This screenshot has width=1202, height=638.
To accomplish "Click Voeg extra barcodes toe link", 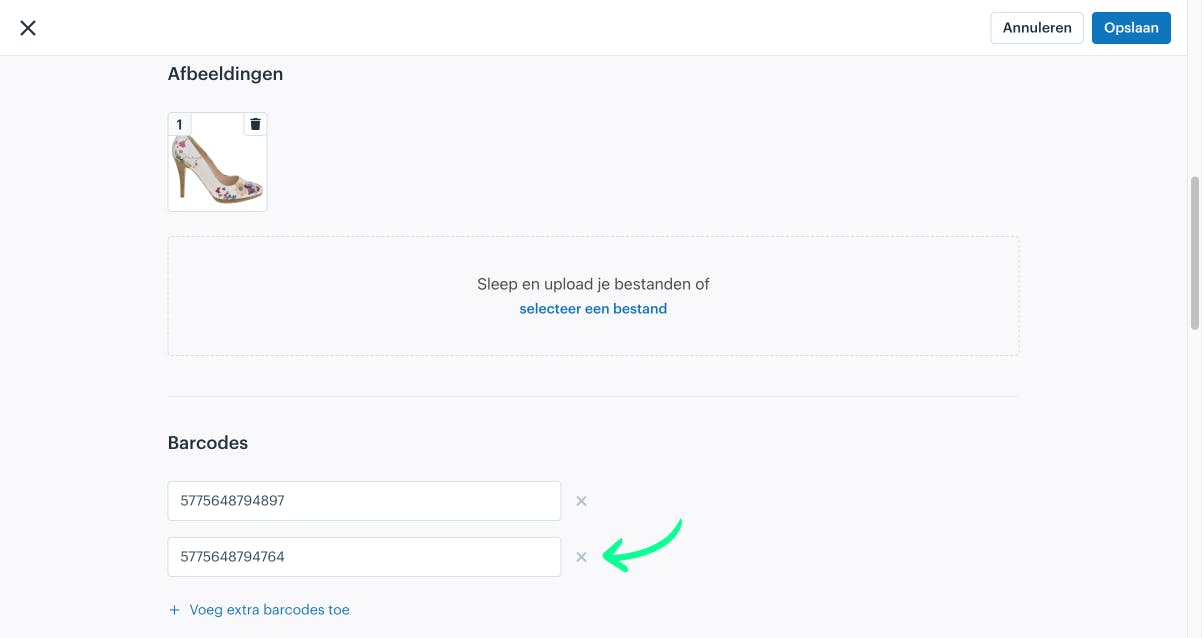I will point(269,610).
